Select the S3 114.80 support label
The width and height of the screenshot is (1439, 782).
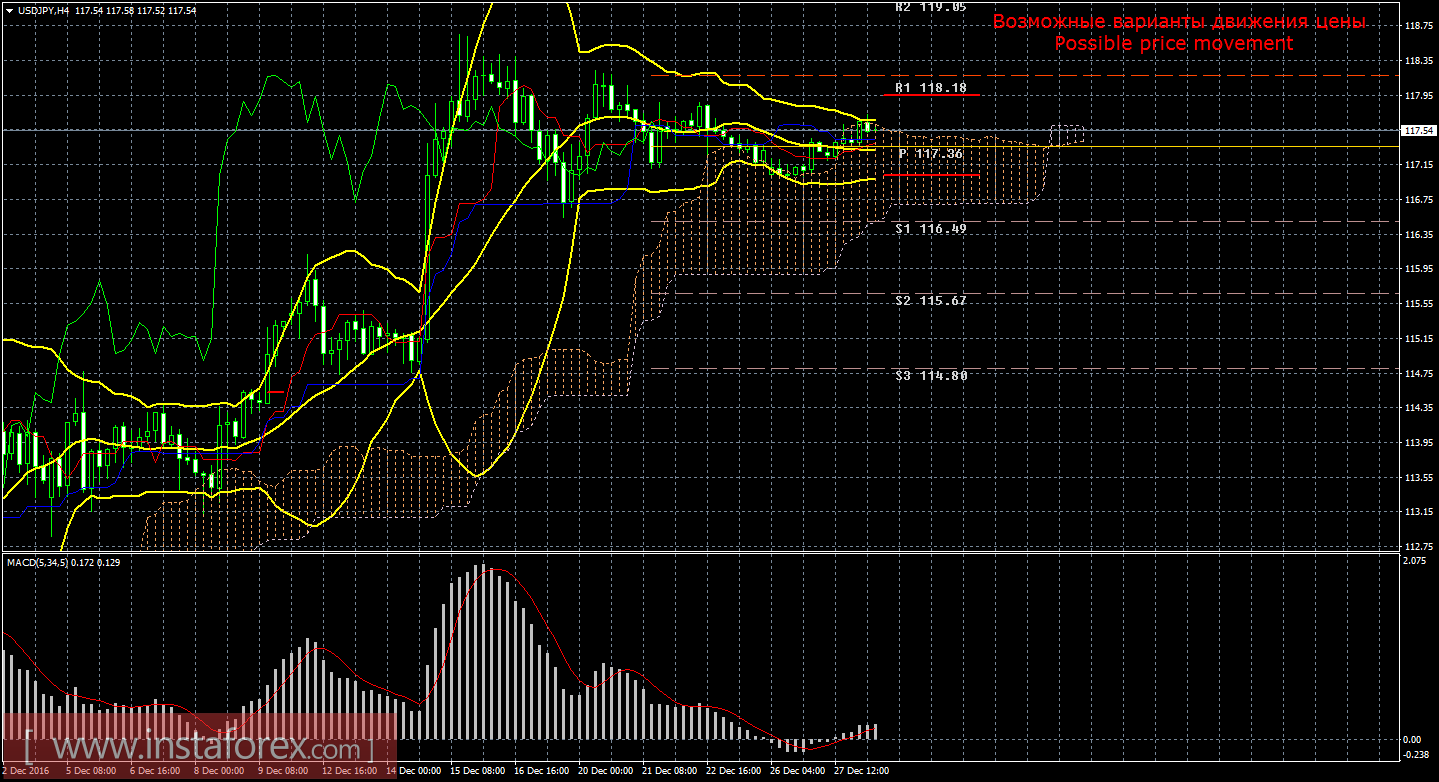click(x=930, y=376)
